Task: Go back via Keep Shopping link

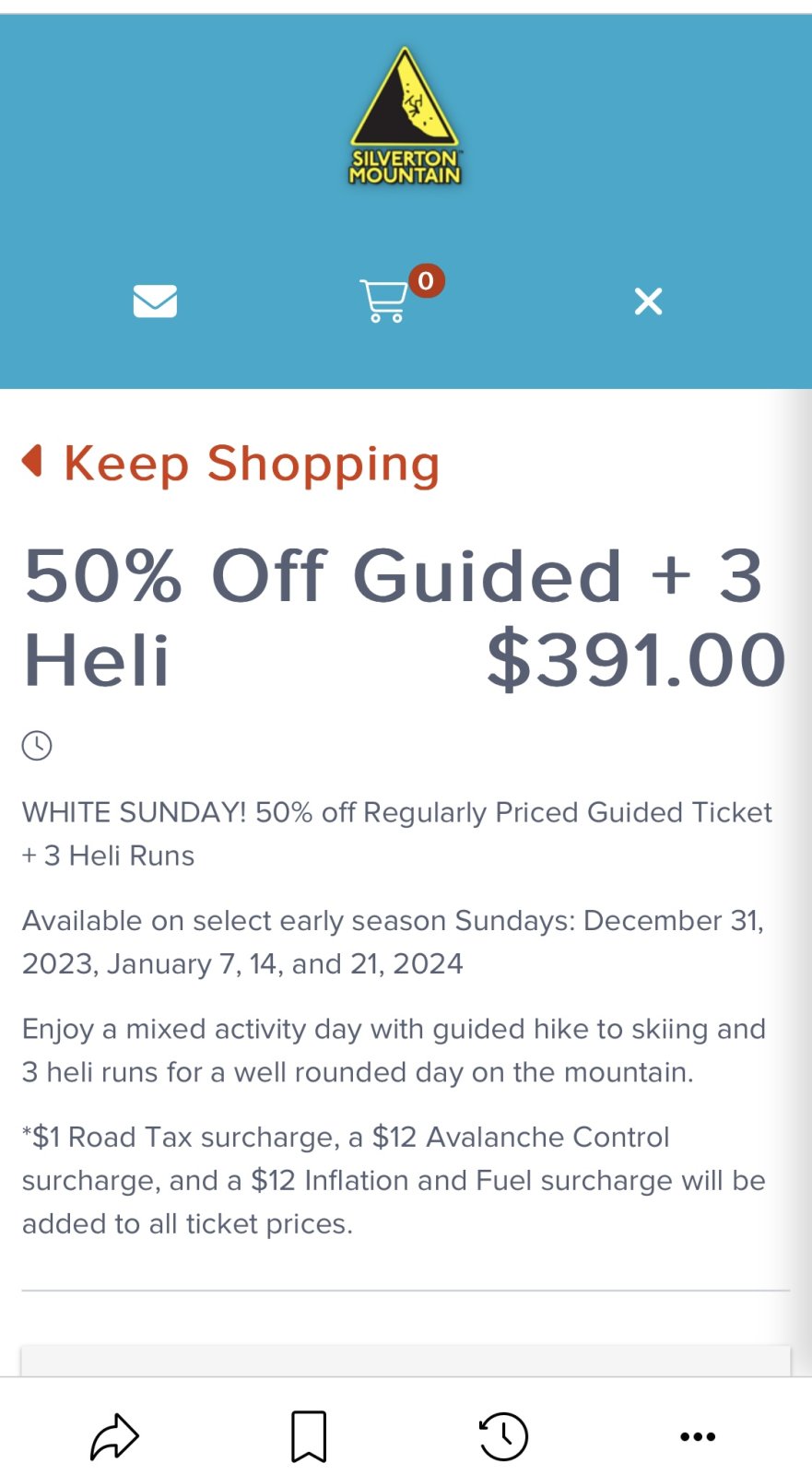Action: pyautogui.click(x=251, y=463)
